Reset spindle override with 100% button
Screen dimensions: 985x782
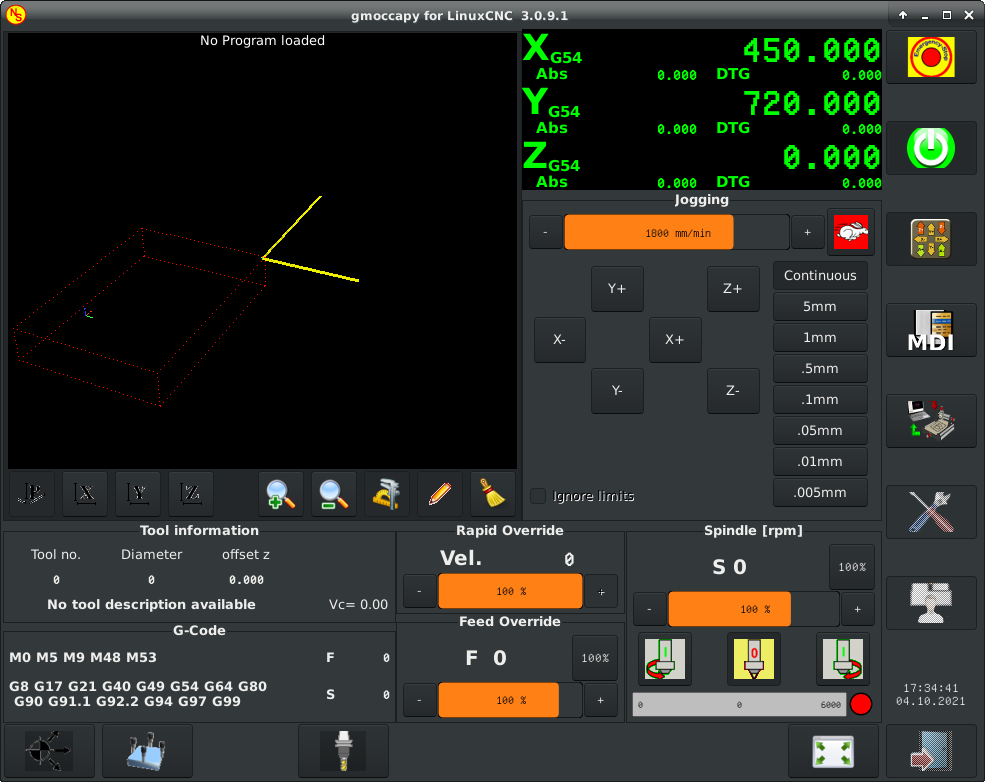click(852, 567)
